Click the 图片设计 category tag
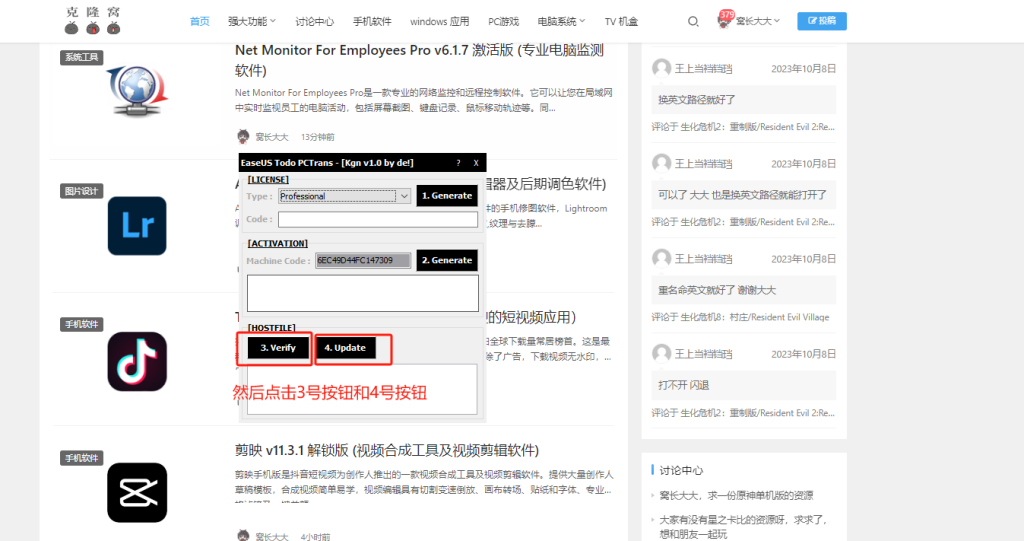 pyautogui.click(x=82, y=191)
